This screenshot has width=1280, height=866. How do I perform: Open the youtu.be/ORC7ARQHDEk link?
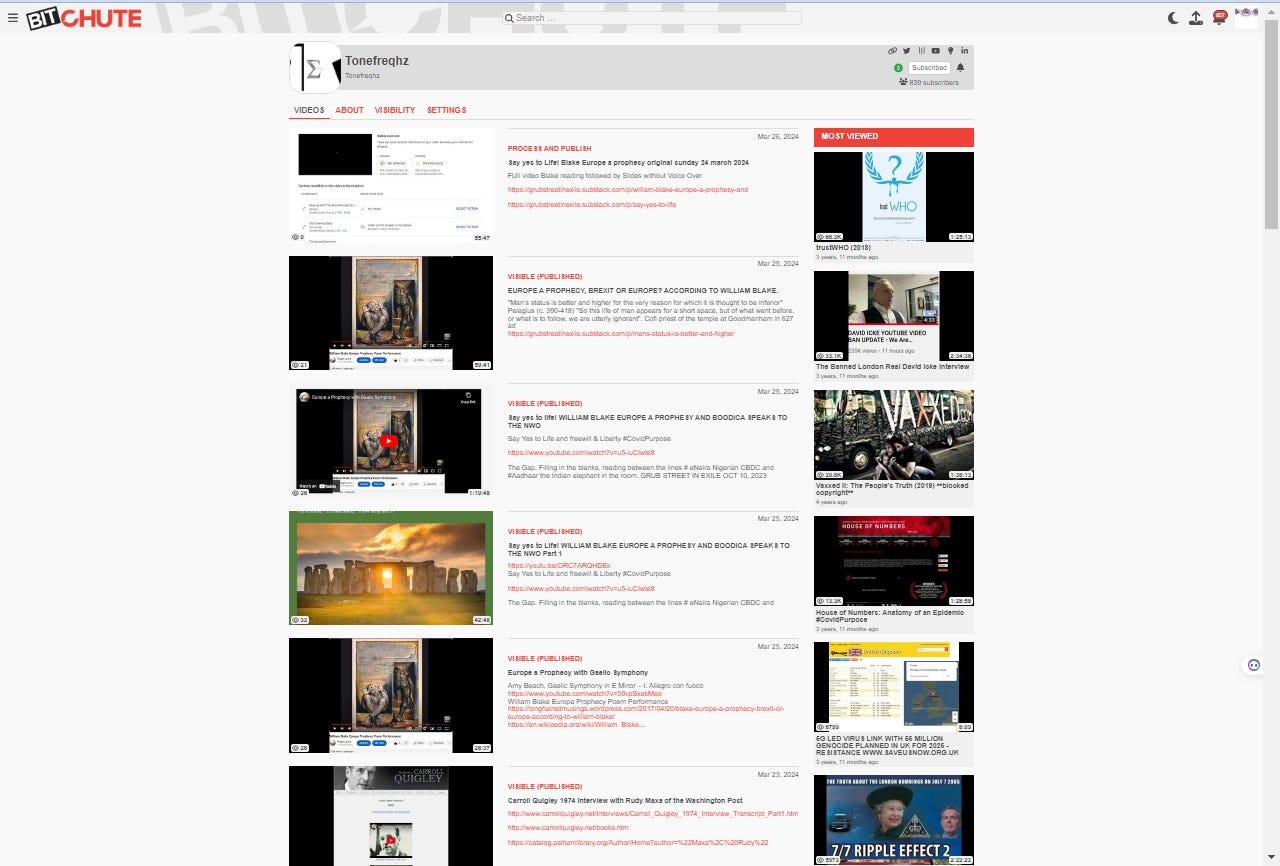(558, 565)
